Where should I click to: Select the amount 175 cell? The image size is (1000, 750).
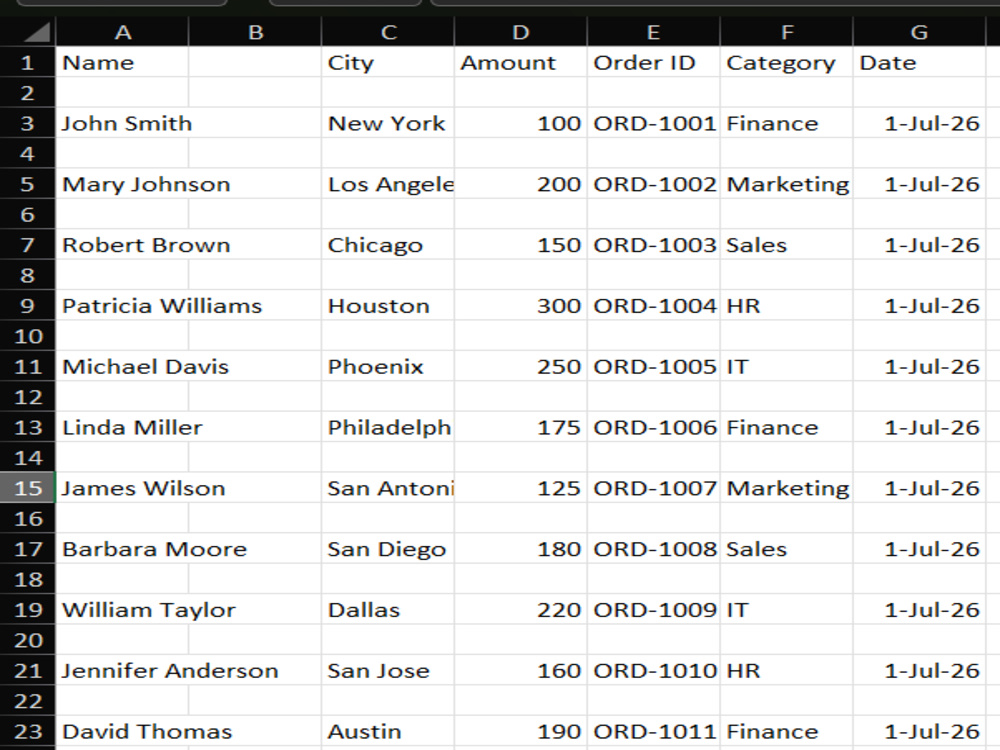click(520, 427)
